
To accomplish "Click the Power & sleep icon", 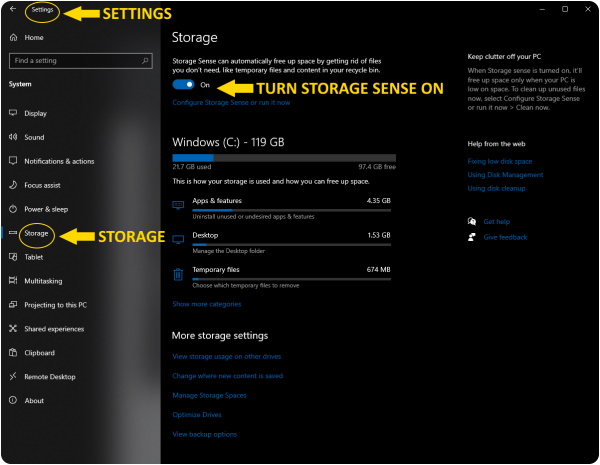I will click(x=13, y=209).
